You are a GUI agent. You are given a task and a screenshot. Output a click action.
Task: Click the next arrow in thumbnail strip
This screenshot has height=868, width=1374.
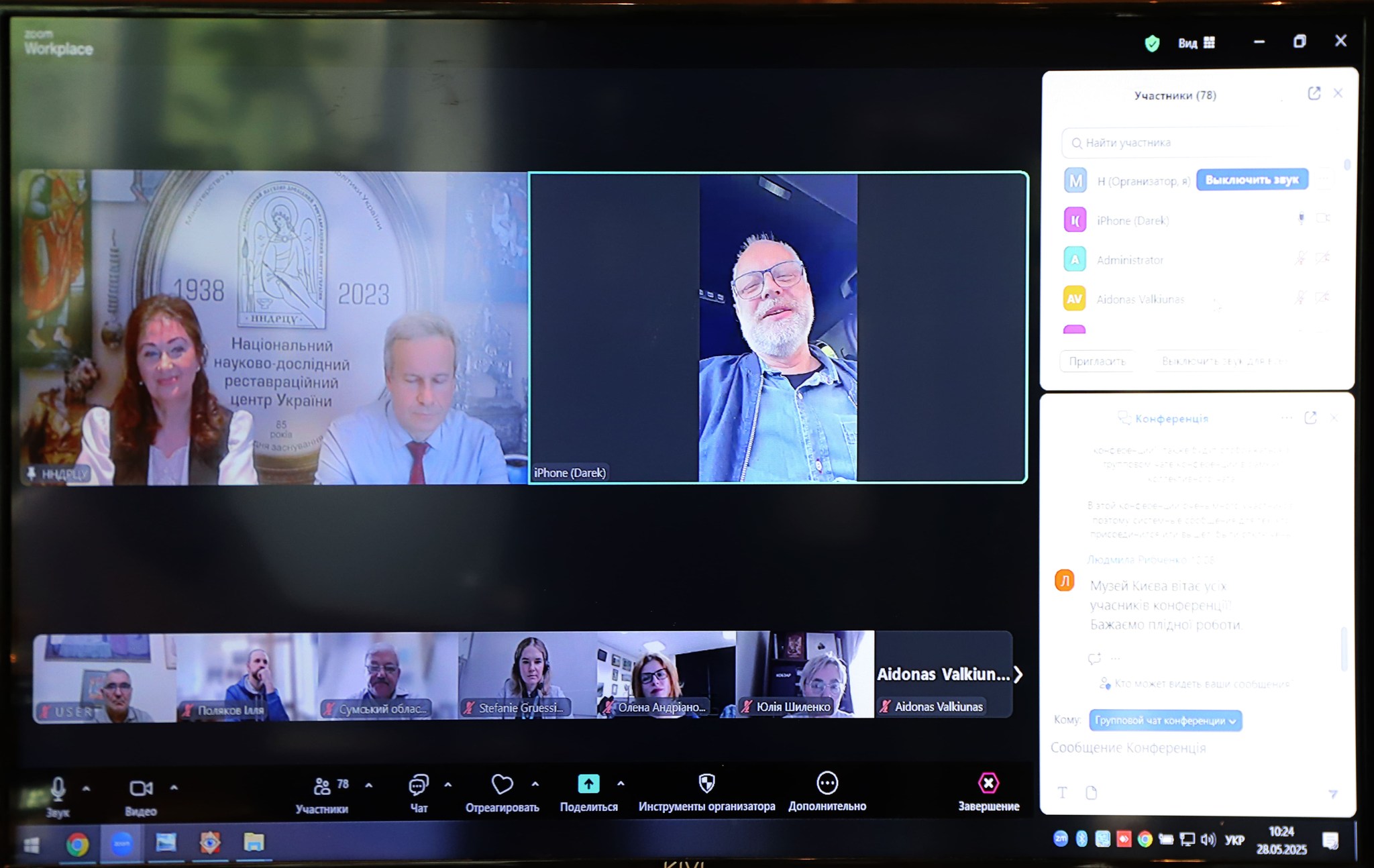(1018, 674)
